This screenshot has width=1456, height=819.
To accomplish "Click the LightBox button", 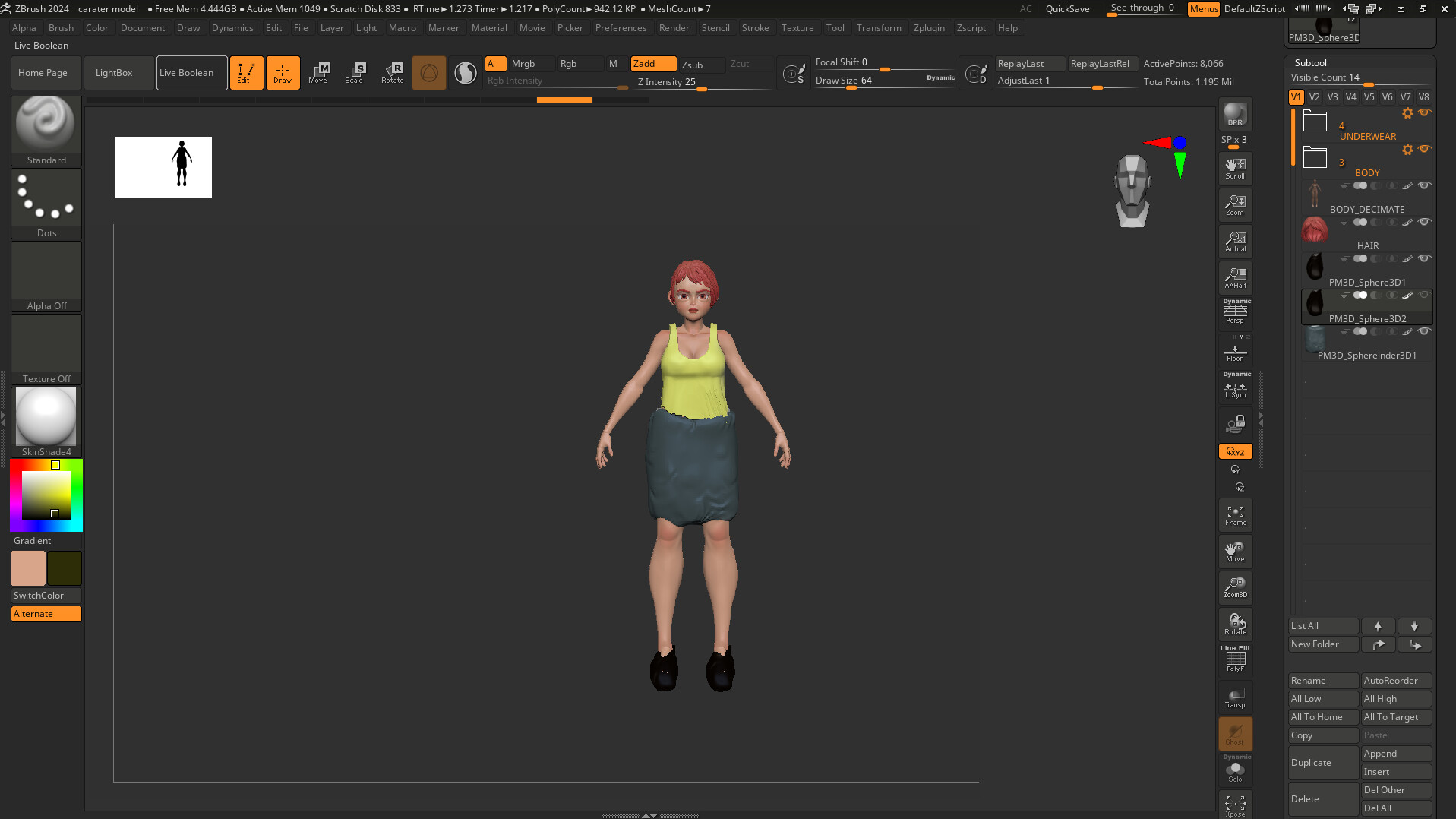I will (x=115, y=72).
